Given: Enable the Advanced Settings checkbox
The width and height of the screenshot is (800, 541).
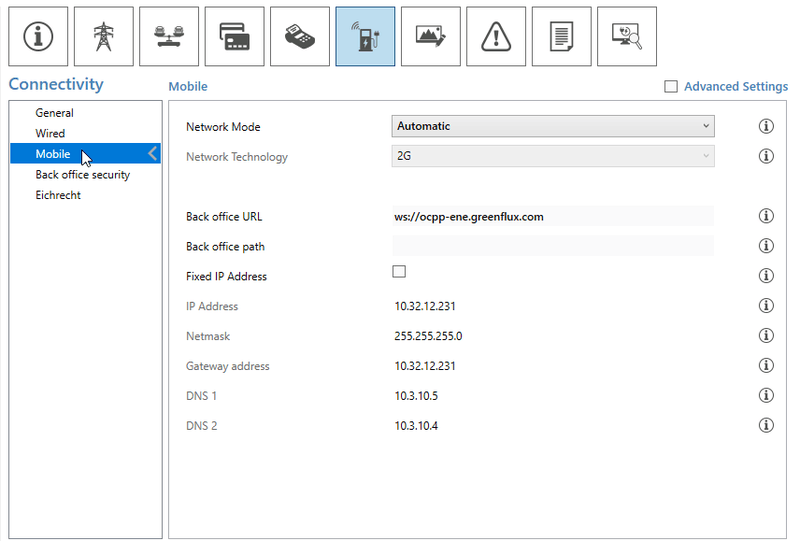Looking at the screenshot, I should (671, 86).
